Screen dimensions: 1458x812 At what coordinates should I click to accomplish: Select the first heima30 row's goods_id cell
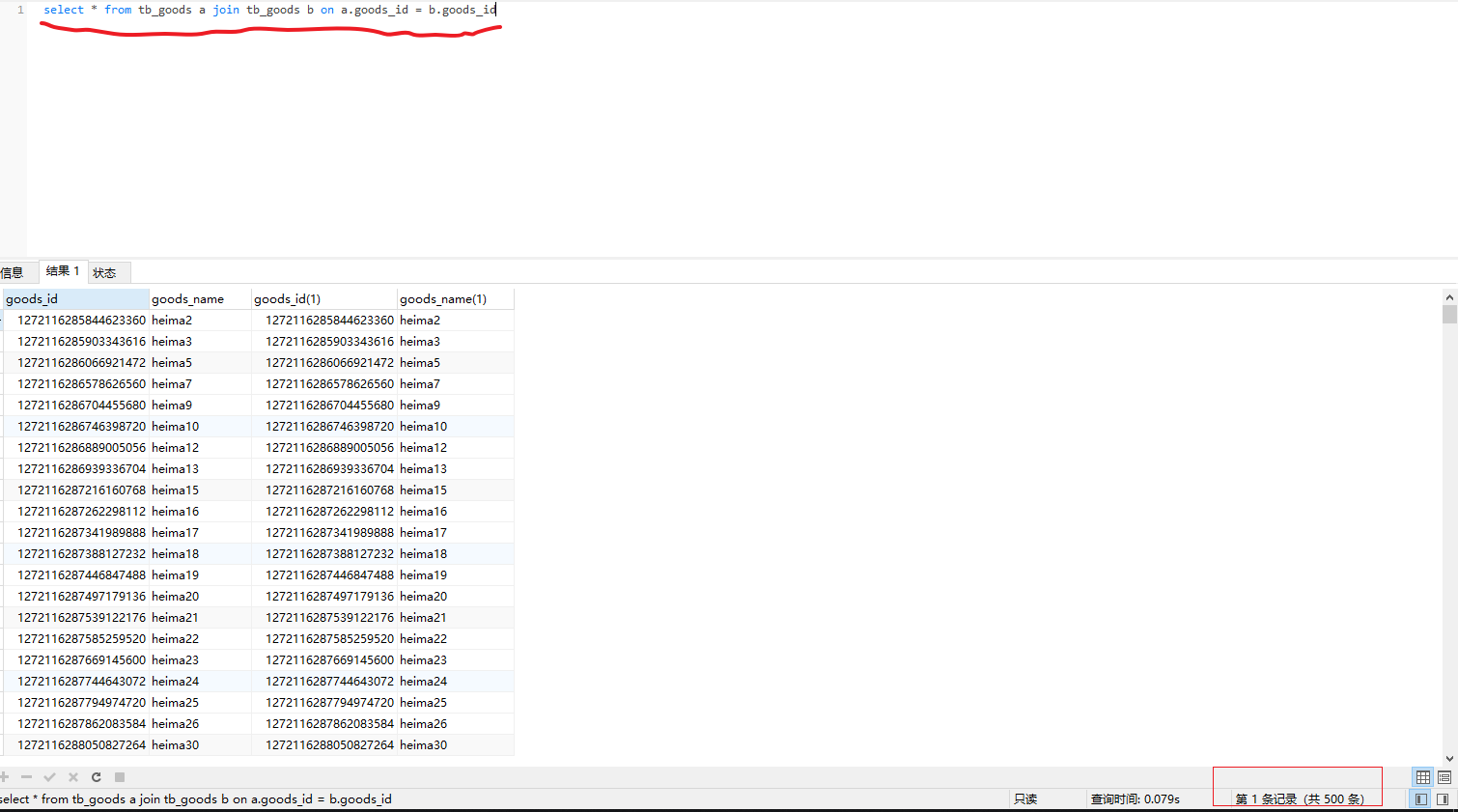81,745
